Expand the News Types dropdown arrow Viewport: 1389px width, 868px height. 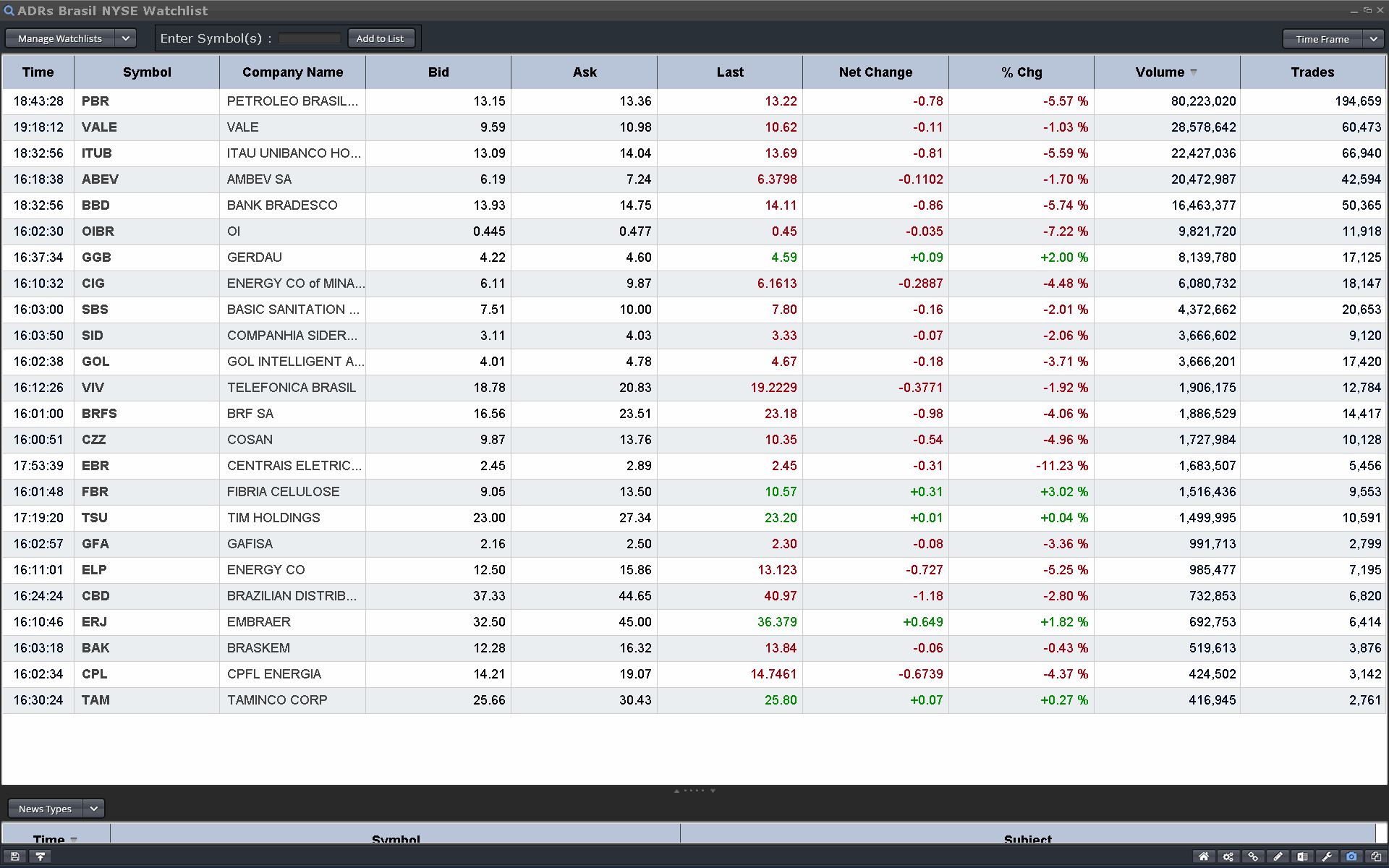93,809
